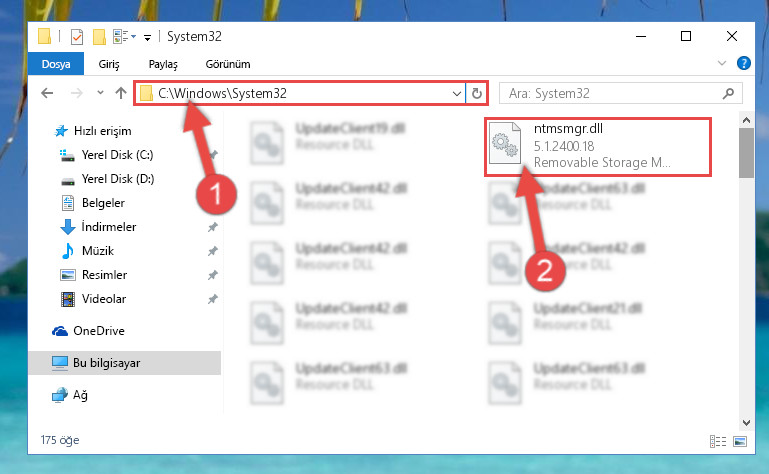The image size is (769, 474).
Task: Open the Dosya menu
Action: click(56, 64)
